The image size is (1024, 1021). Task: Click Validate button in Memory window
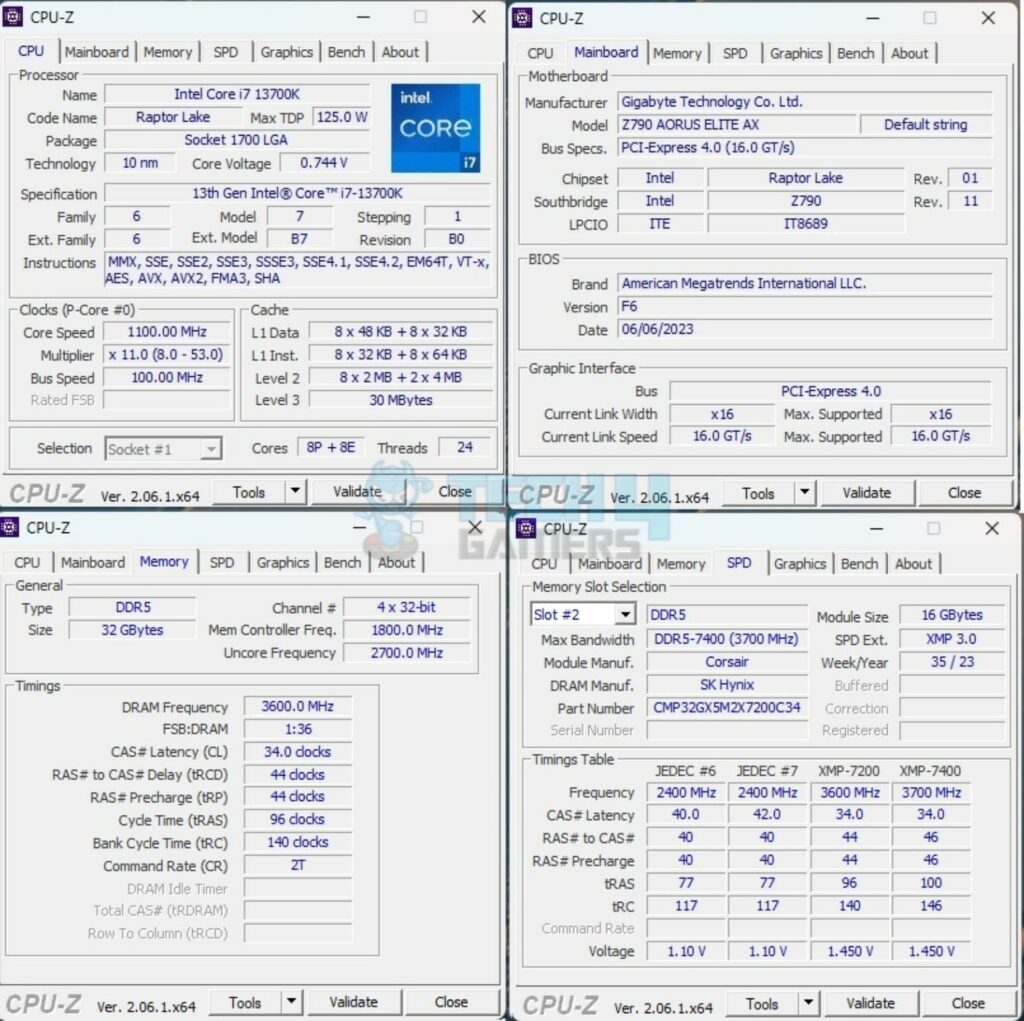click(353, 1001)
